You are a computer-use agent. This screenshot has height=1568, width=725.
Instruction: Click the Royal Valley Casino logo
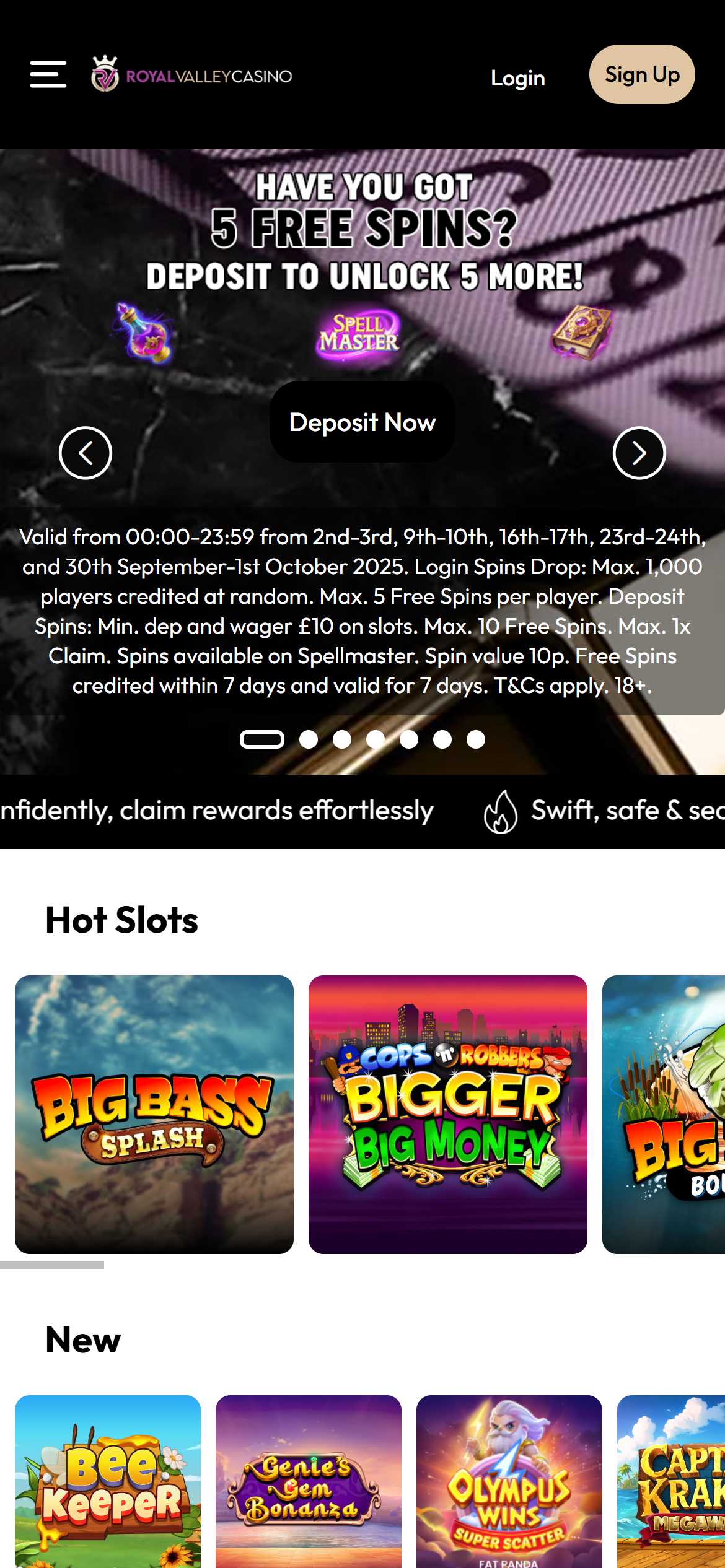(x=191, y=74)
